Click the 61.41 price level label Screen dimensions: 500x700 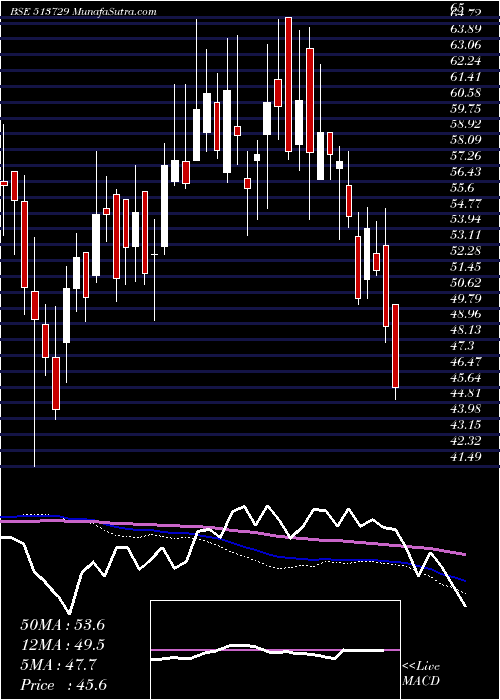pyautogui.click(x=466, y=77)
